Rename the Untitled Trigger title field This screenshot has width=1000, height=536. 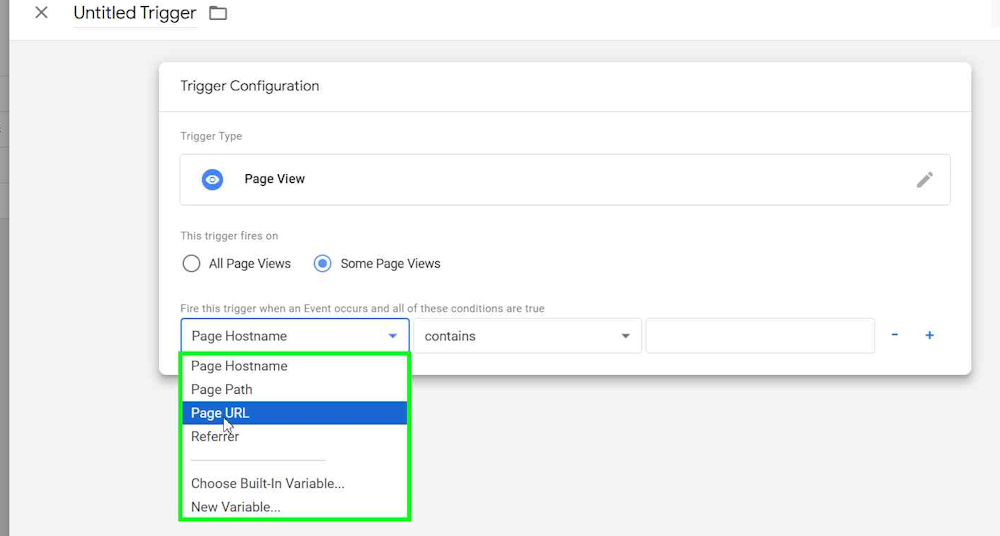coord(134,14)
